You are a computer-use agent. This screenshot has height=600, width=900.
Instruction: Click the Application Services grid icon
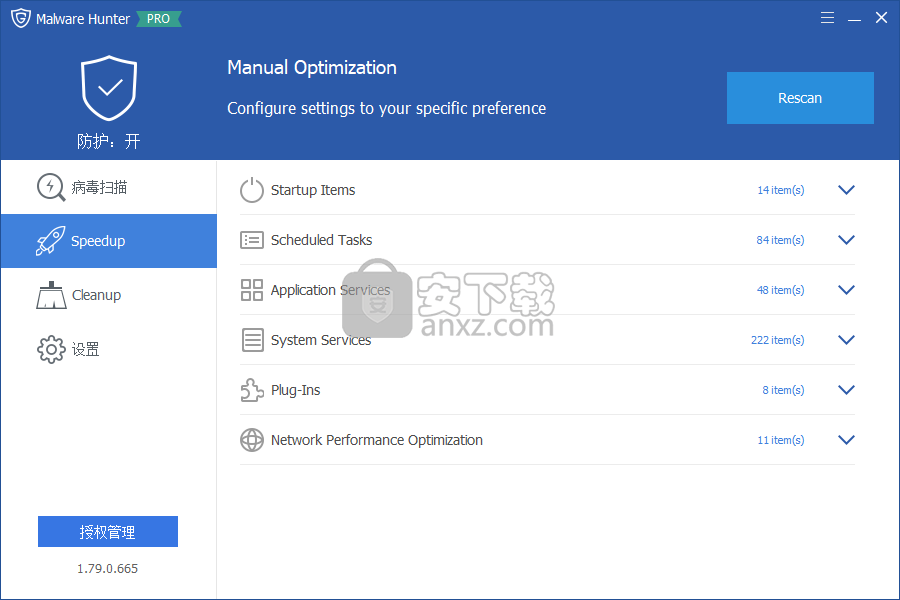pos(251,290)
